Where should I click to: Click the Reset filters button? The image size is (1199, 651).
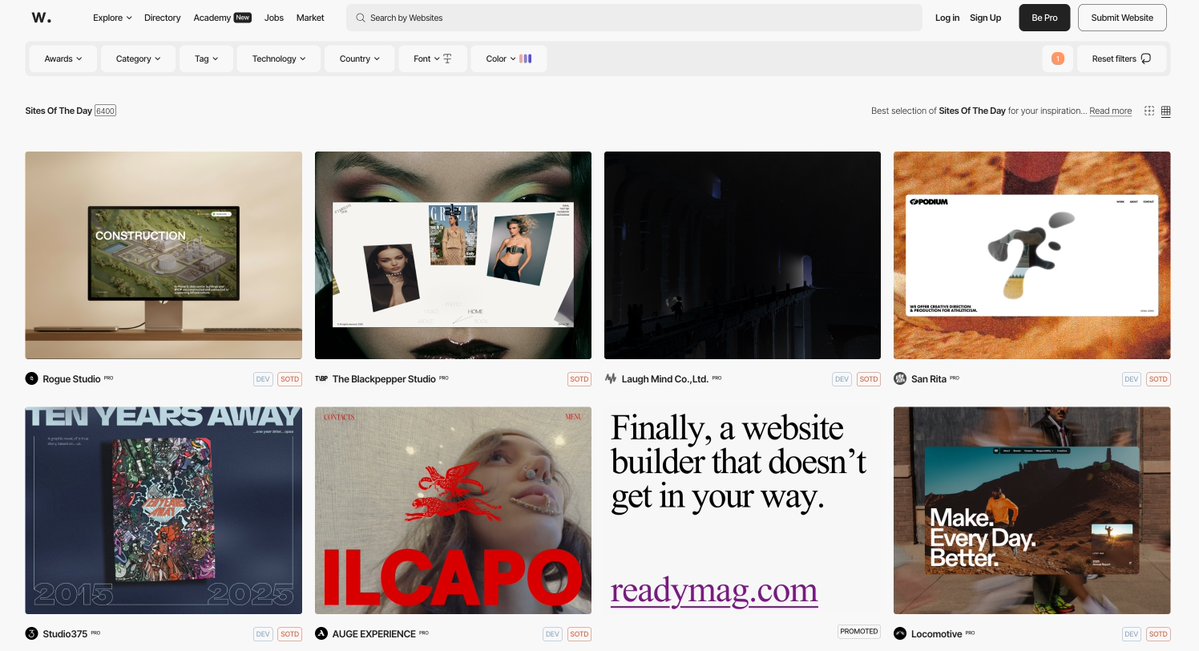coord(1121,59)
